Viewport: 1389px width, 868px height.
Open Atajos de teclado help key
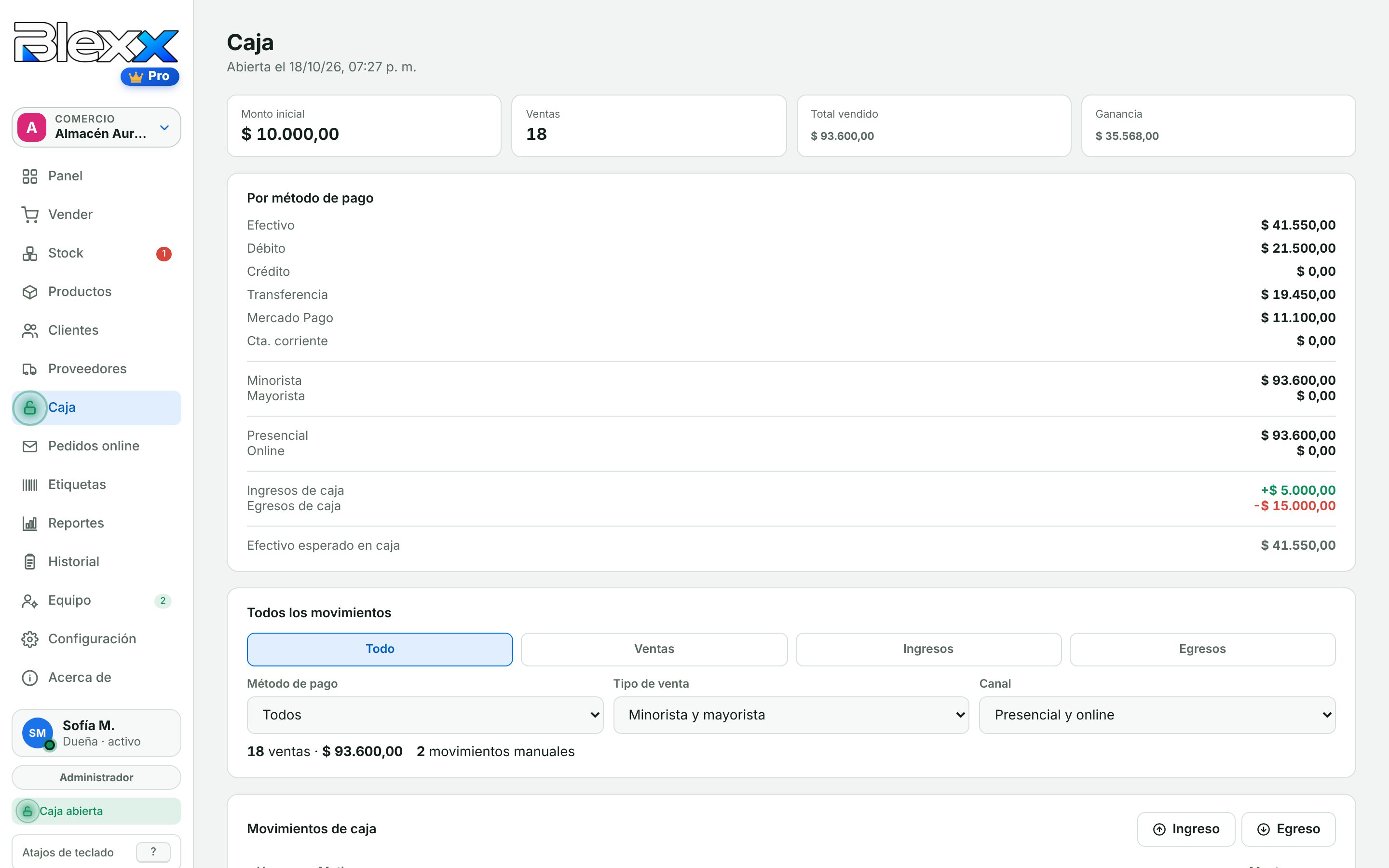[x=153, y=852]
